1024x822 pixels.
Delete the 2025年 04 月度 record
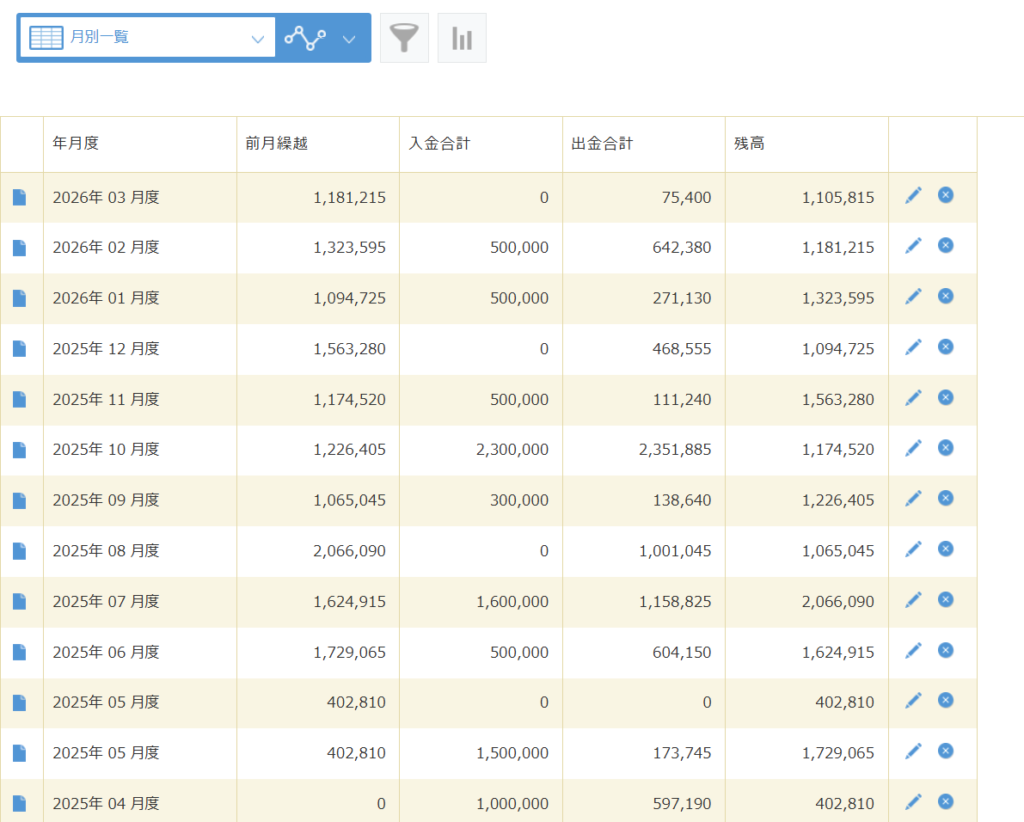point(945,802)
